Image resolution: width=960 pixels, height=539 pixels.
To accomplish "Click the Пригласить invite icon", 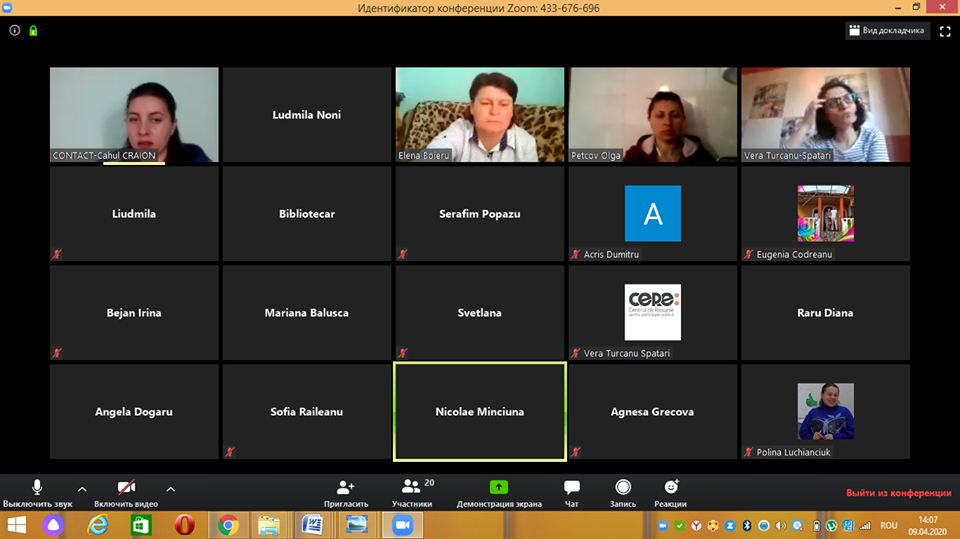I will pos(346,488).
